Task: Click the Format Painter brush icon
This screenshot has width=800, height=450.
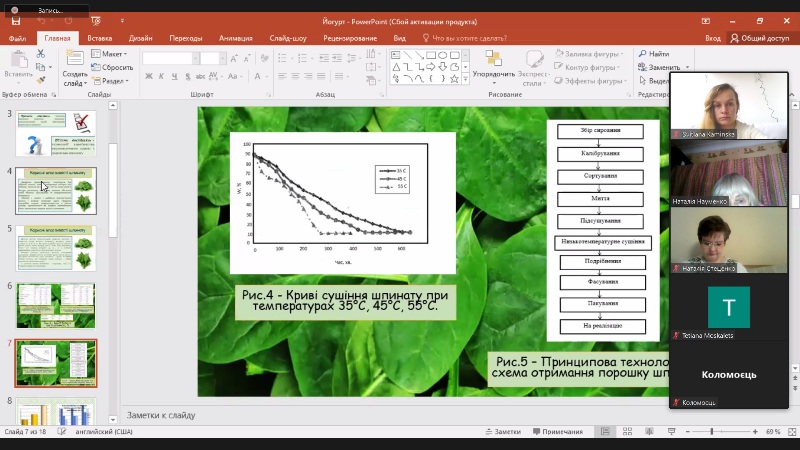Action: pos(42,80)
